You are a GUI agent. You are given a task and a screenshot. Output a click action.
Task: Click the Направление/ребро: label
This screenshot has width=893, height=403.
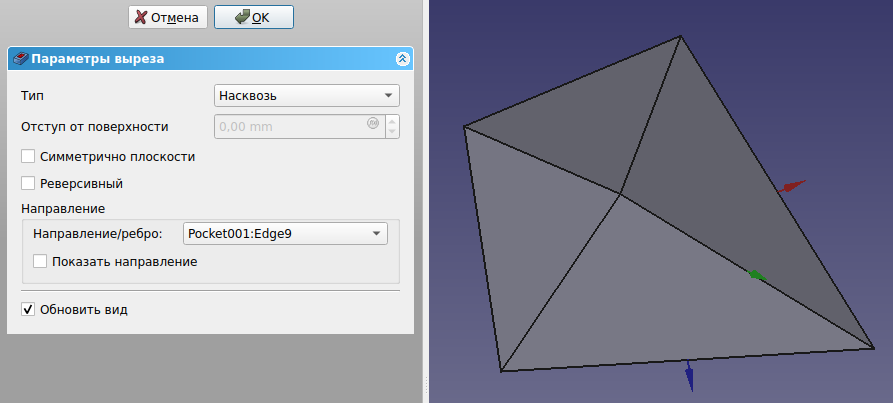click(x=98, y=233)
